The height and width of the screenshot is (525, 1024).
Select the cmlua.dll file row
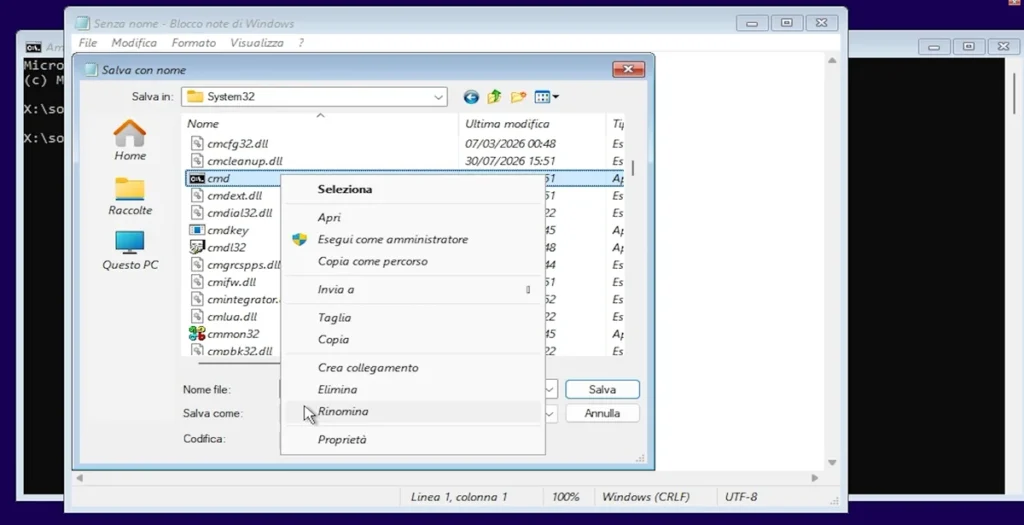click(234, 317)
